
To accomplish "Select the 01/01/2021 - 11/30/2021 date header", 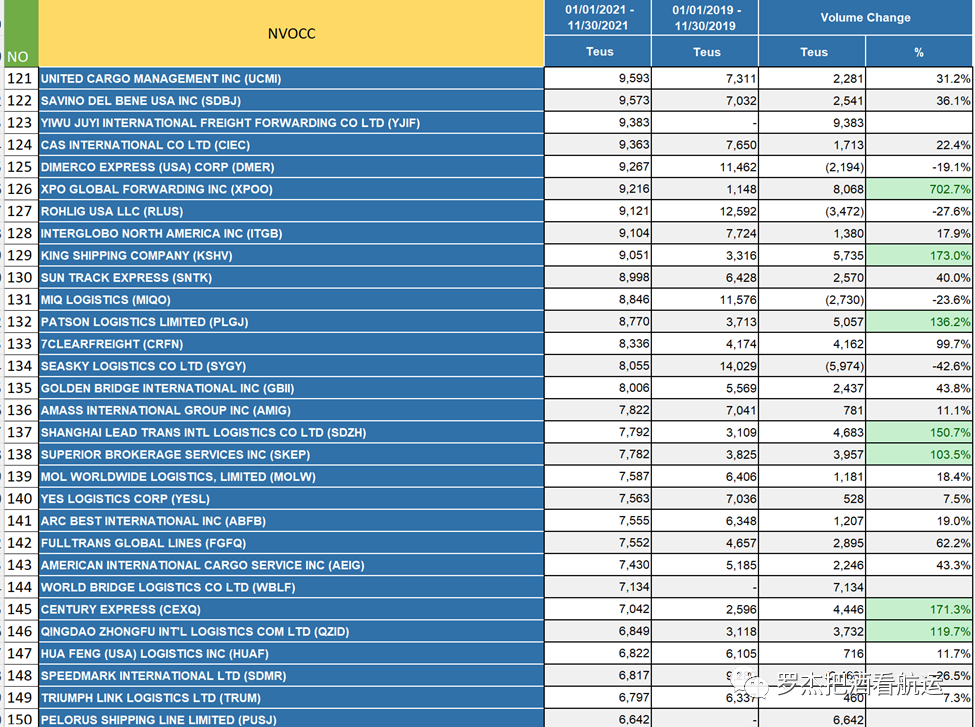I will point(597,18).
